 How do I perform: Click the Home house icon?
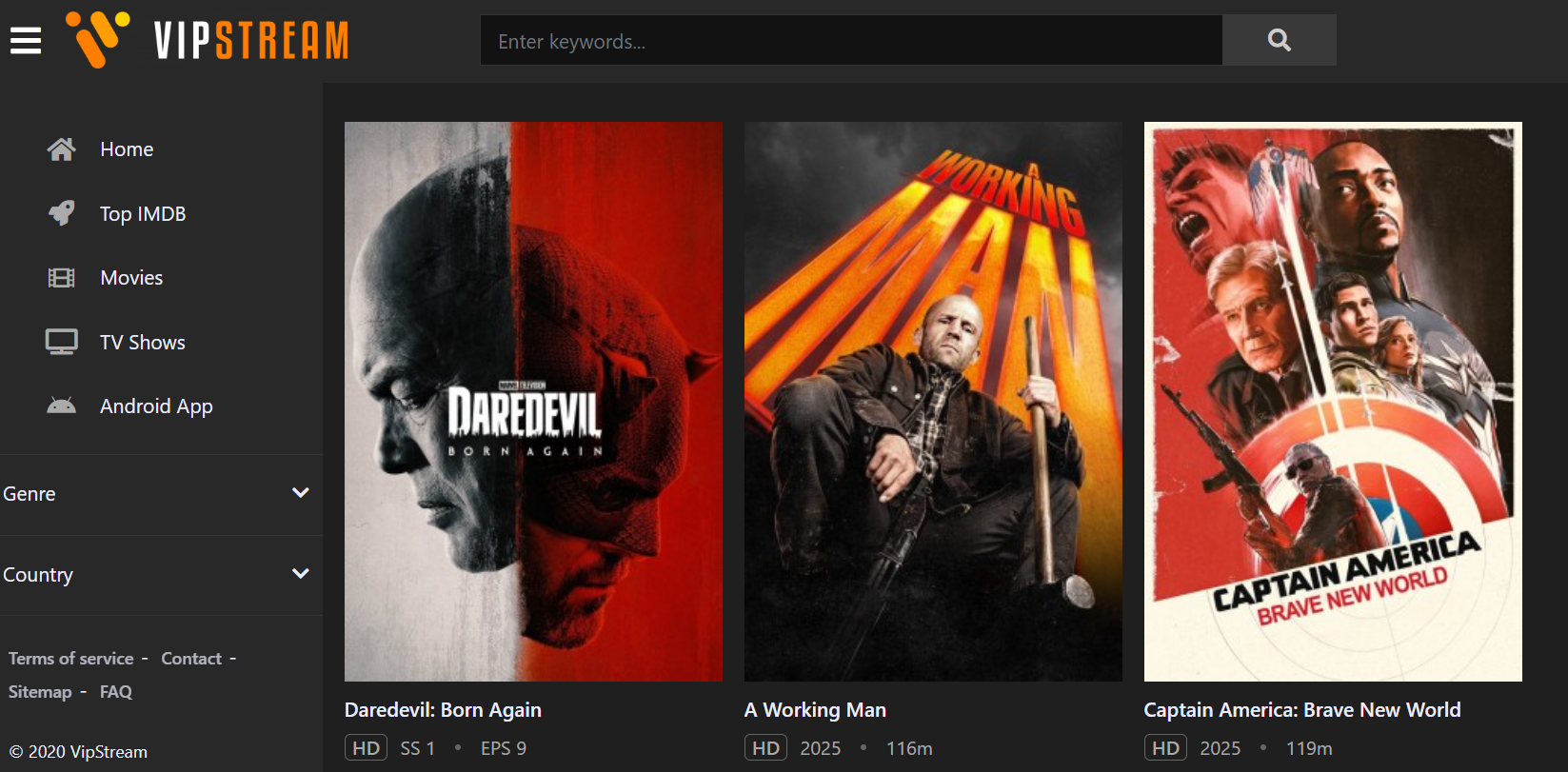(x=62, y=149)
